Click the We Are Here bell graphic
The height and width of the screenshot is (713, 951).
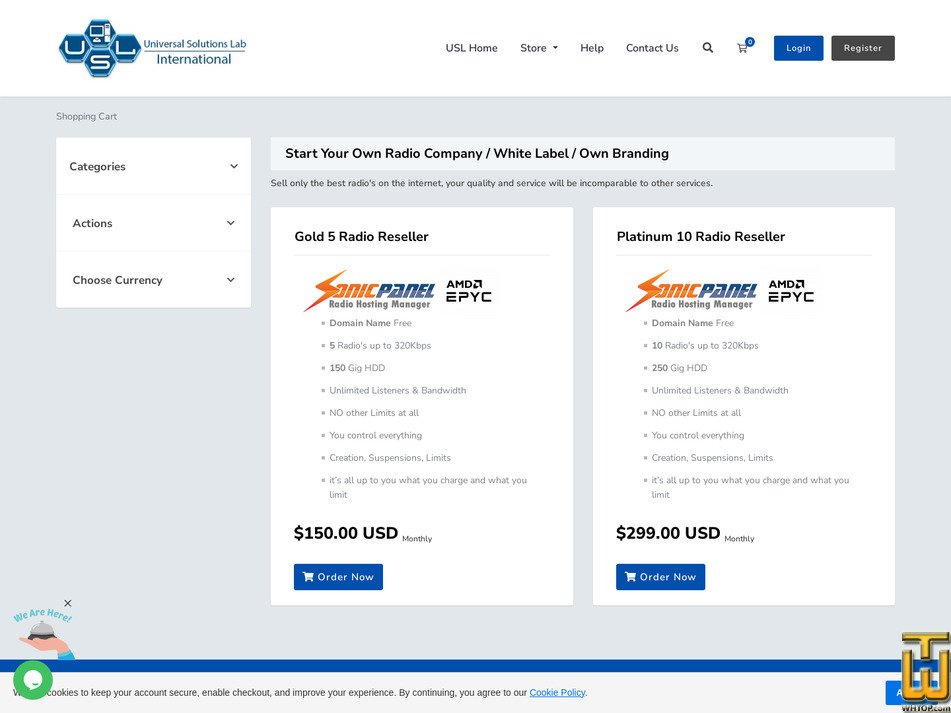coord(45,634)
